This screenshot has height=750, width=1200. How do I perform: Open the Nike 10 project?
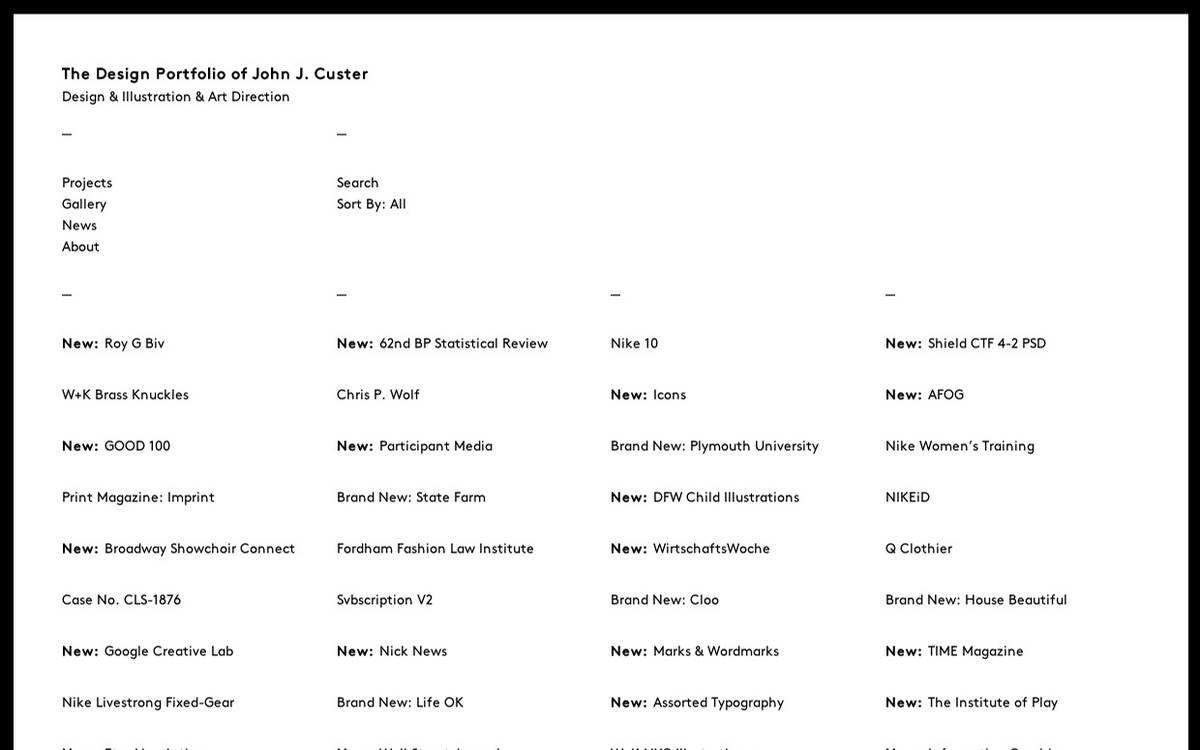click(634, 343)
